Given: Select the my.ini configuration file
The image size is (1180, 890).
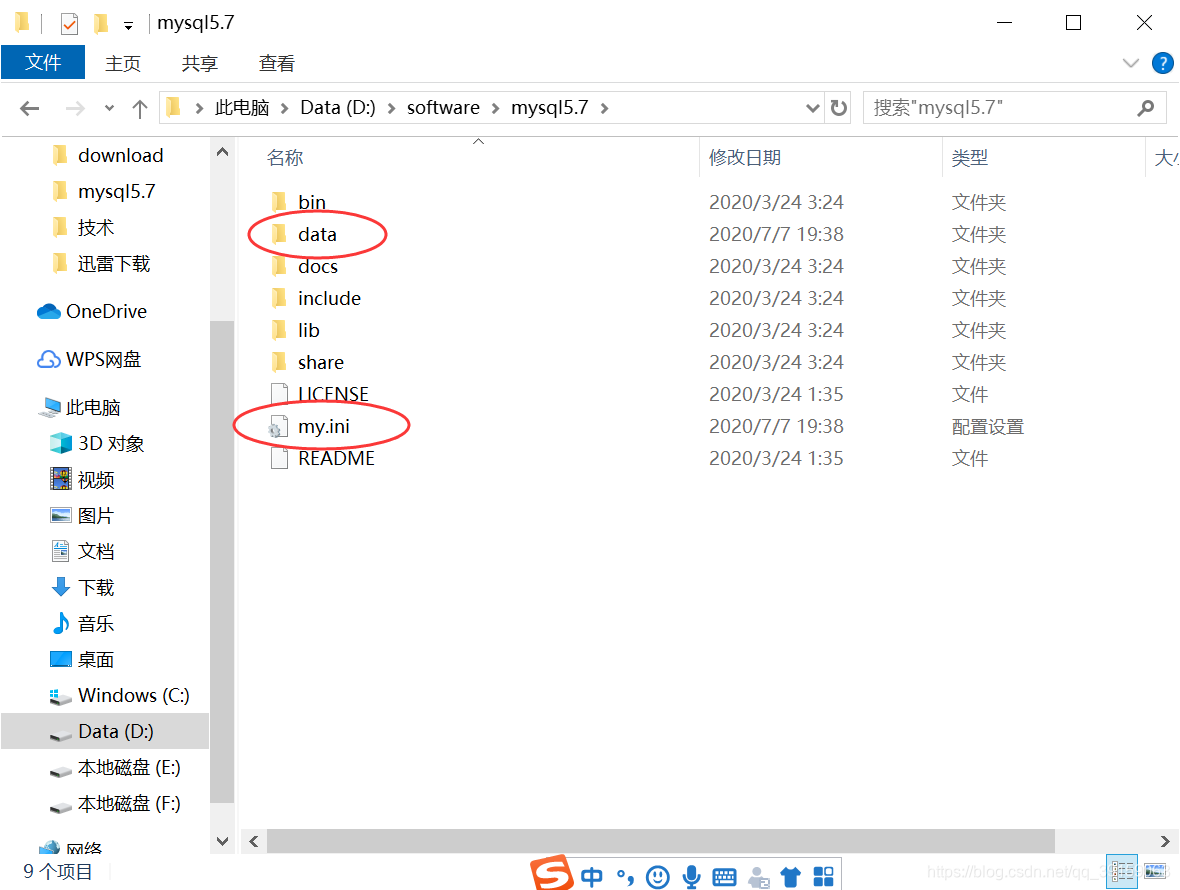Looking at the screenshot, I should (324, 427).
